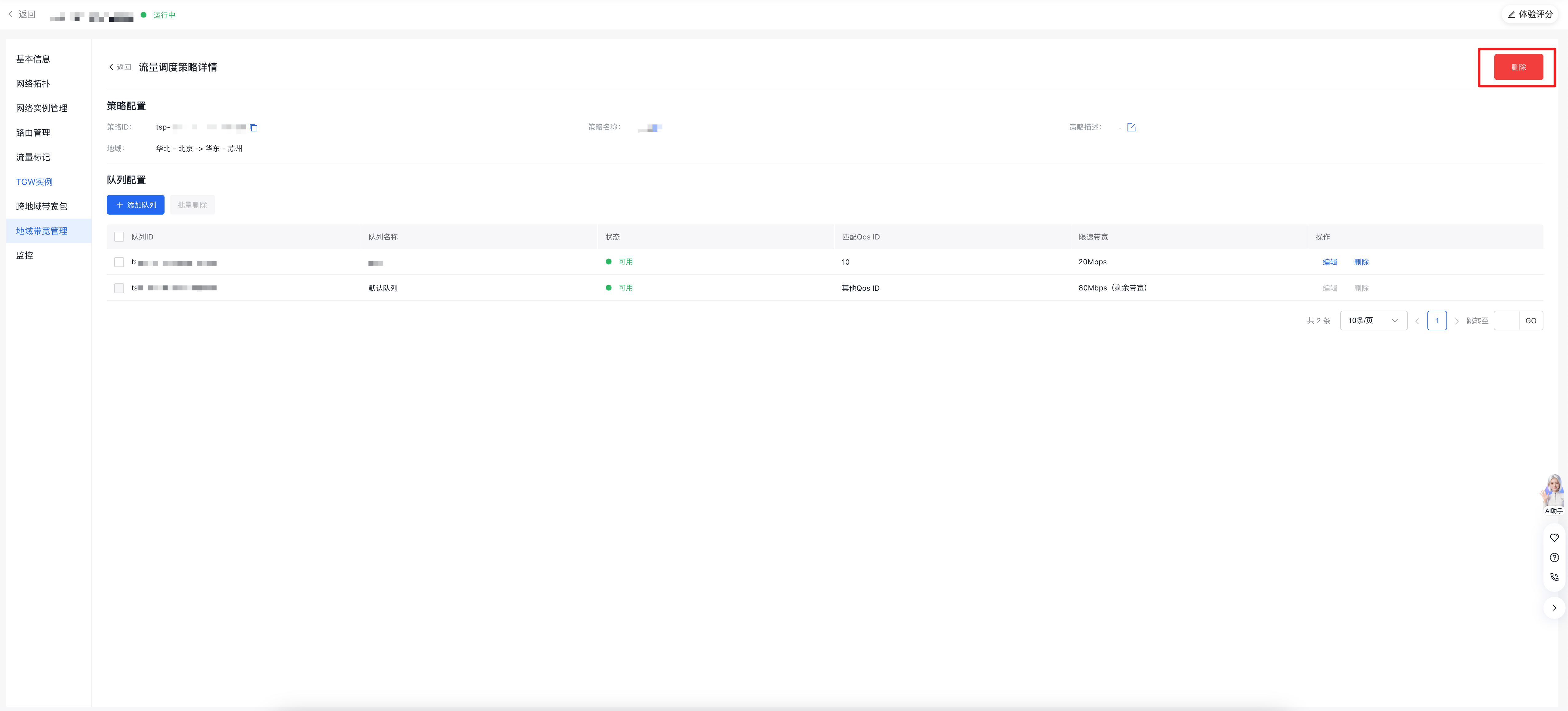Click the GO jump button
Screen dimensions: 1568x711
(x=1530, y=321)
